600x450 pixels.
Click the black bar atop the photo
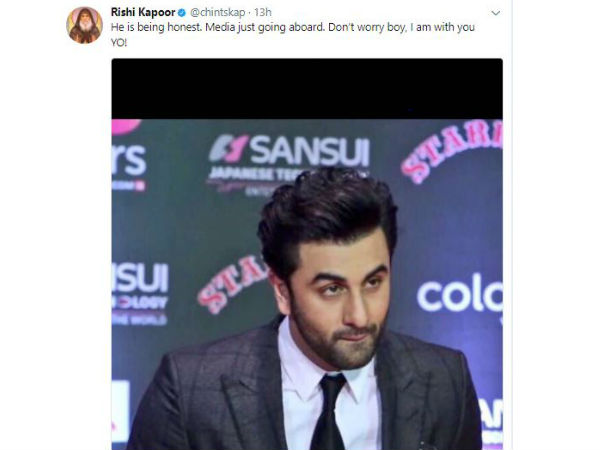pos(307,89)
